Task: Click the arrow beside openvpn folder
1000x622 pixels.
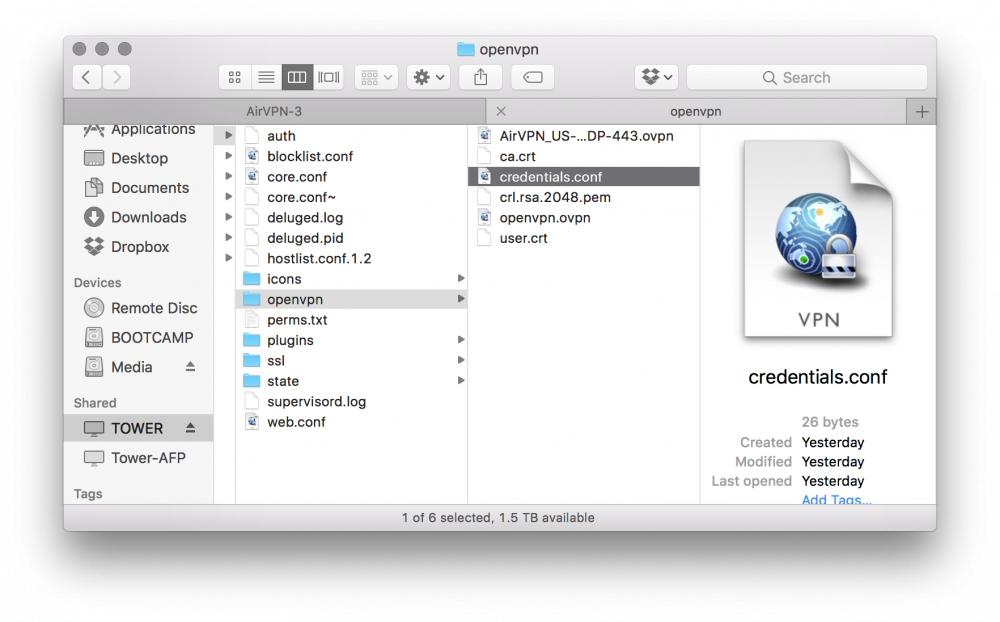Action: 460,299
